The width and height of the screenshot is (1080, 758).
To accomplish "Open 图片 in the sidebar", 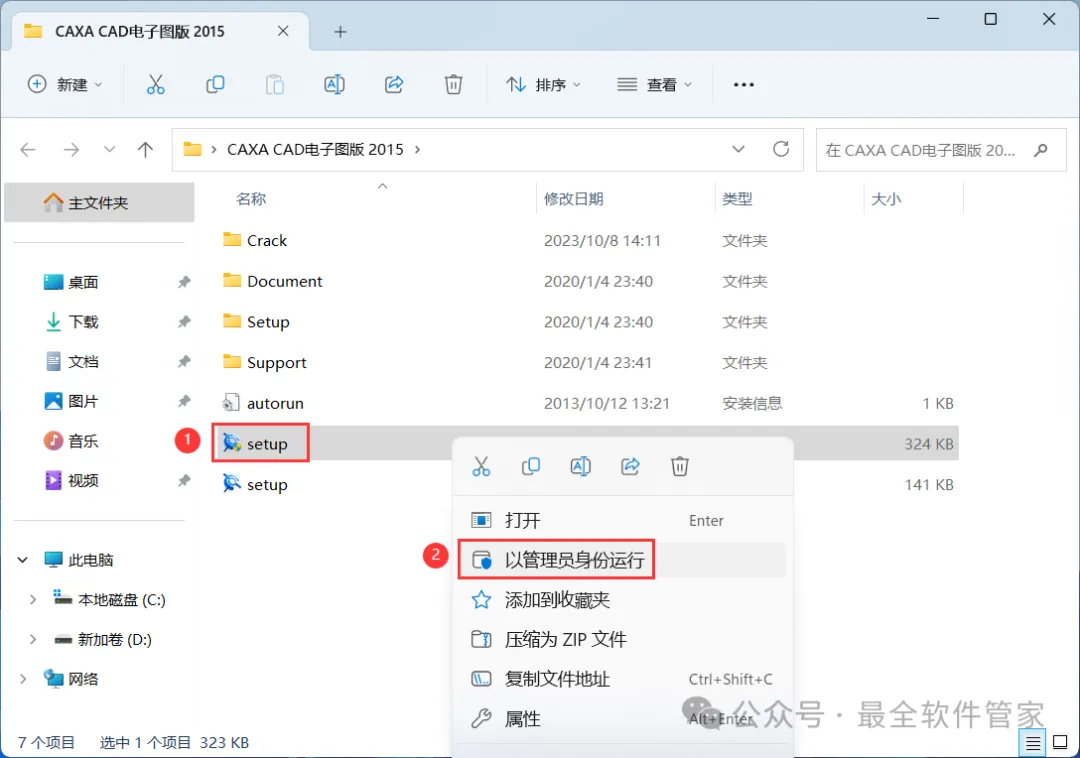I will click(x=83, y=401).
